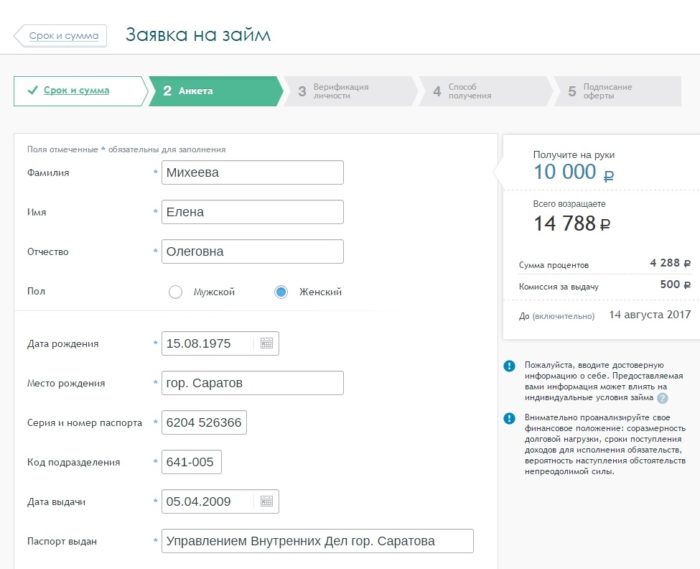Click the help question mark after 'условия займа'
This screenshot has height=569, width=700.
663,398
